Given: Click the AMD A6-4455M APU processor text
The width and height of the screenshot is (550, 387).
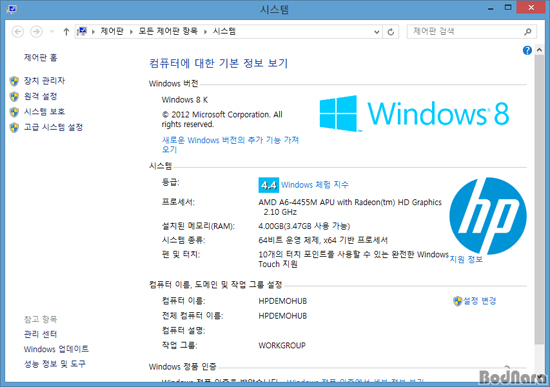Looking at the screenshot, I should (350, 207).
